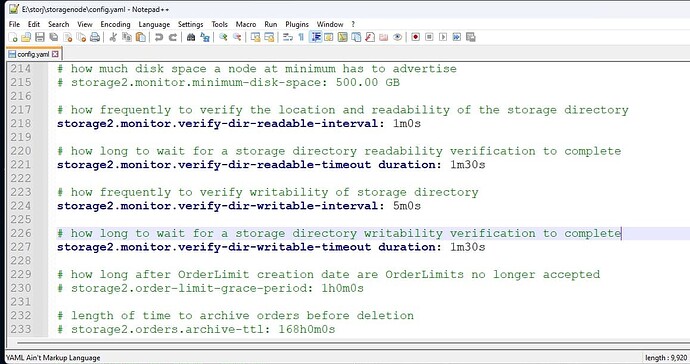Viewport: 690px width, 364px height.
Task: Open the Plugins menu
Action: 297,24
